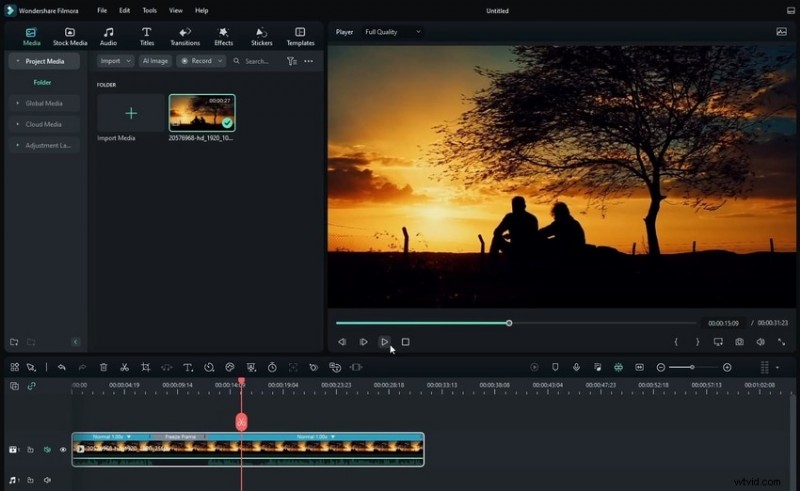Undo the last action
800x491 pixels.
point(61,367)
